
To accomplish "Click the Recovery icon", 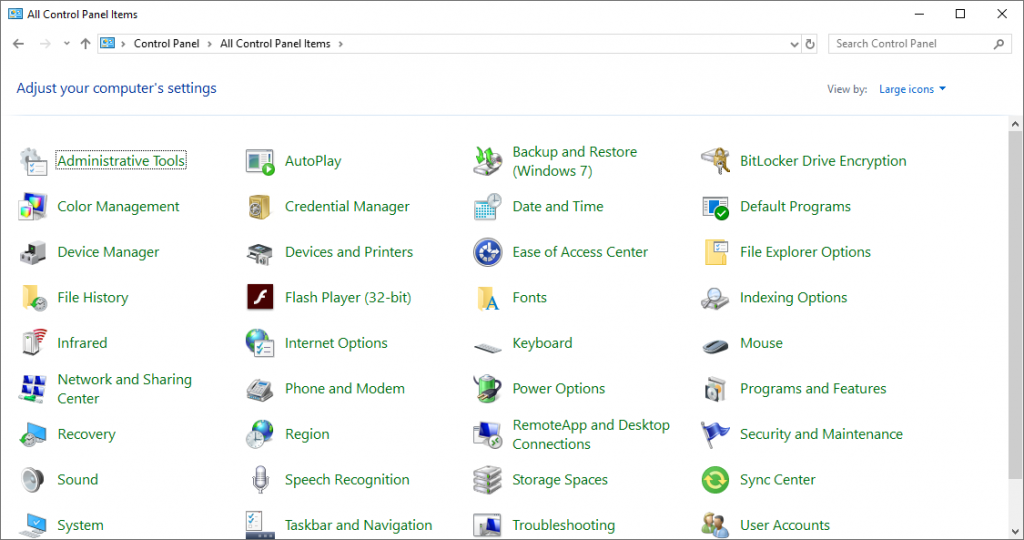I will 33,435.
